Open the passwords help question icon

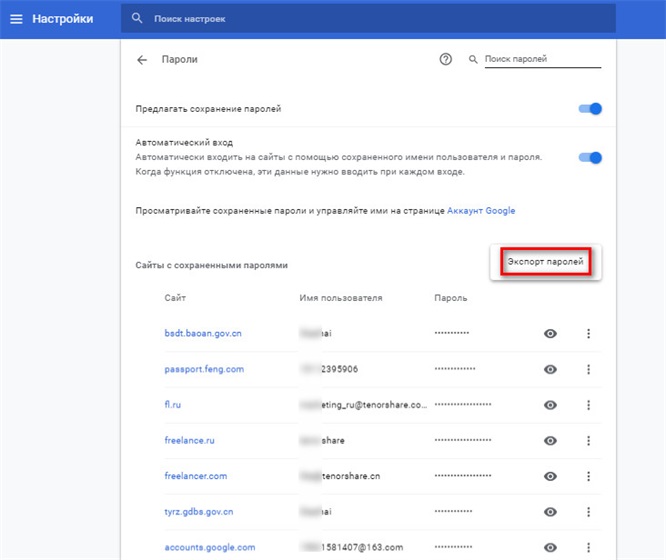[446, 59]
